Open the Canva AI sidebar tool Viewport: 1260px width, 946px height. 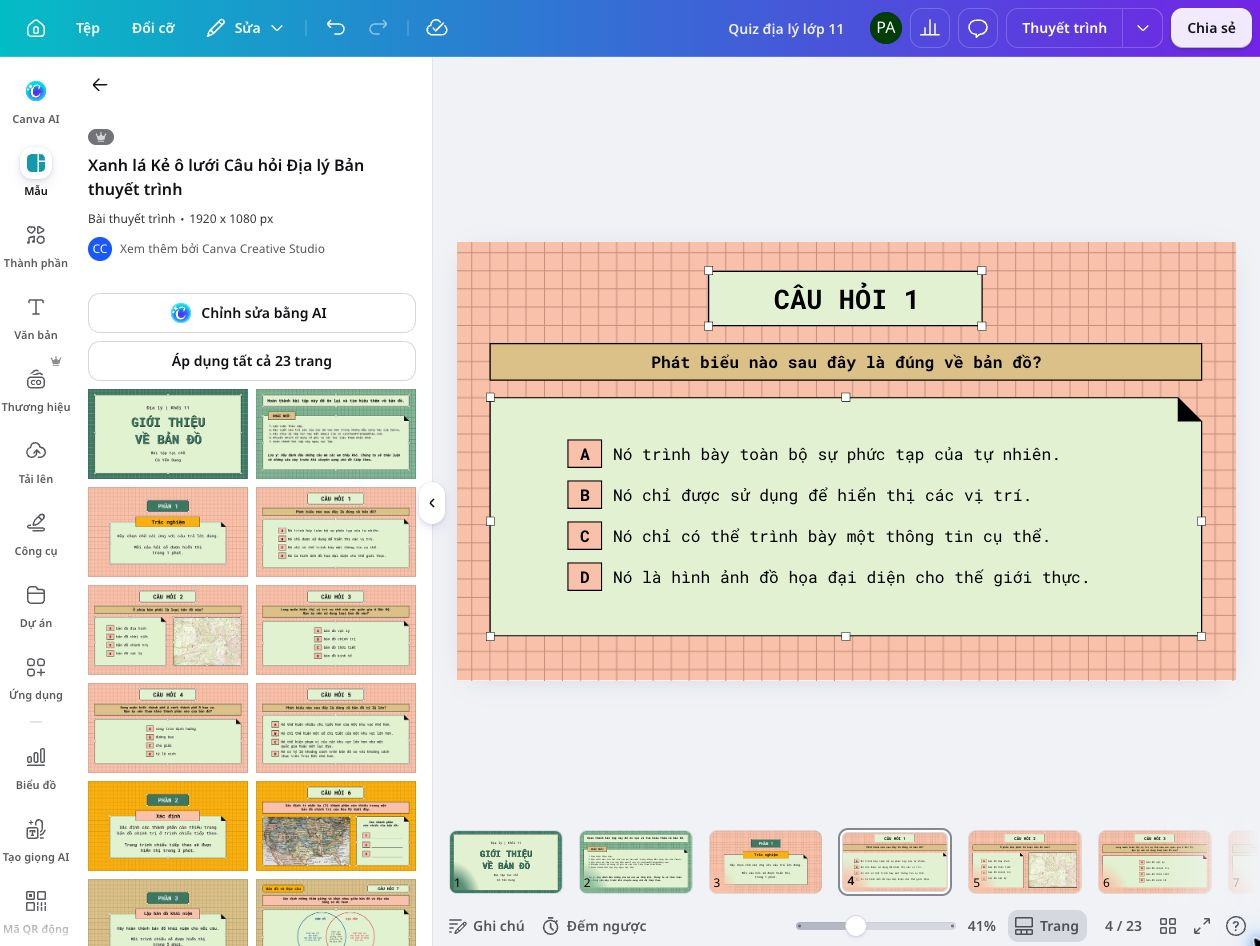36,102
